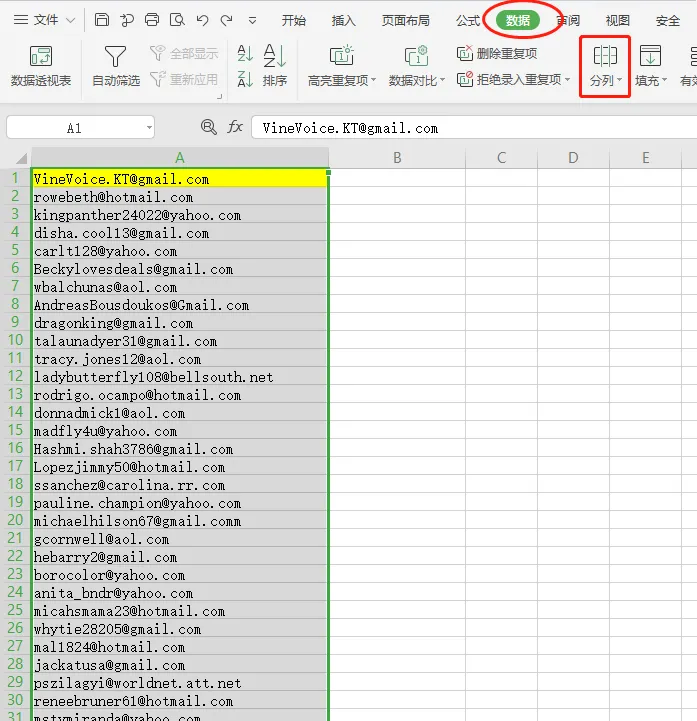
Task: Open the 排序 sort tool
Action: tap(275, 65)
